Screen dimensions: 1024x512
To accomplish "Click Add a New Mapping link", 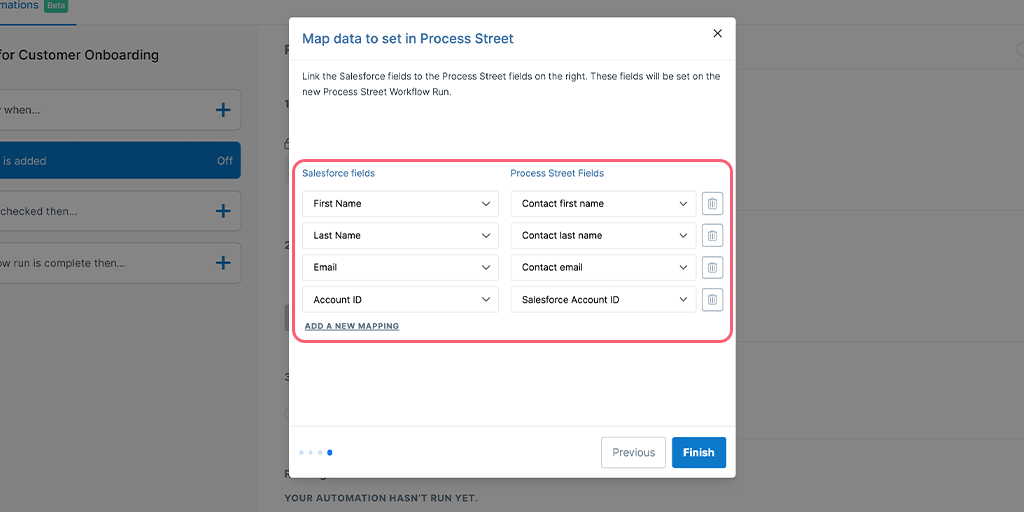I will pyautogui.click(x=352, y=326).
